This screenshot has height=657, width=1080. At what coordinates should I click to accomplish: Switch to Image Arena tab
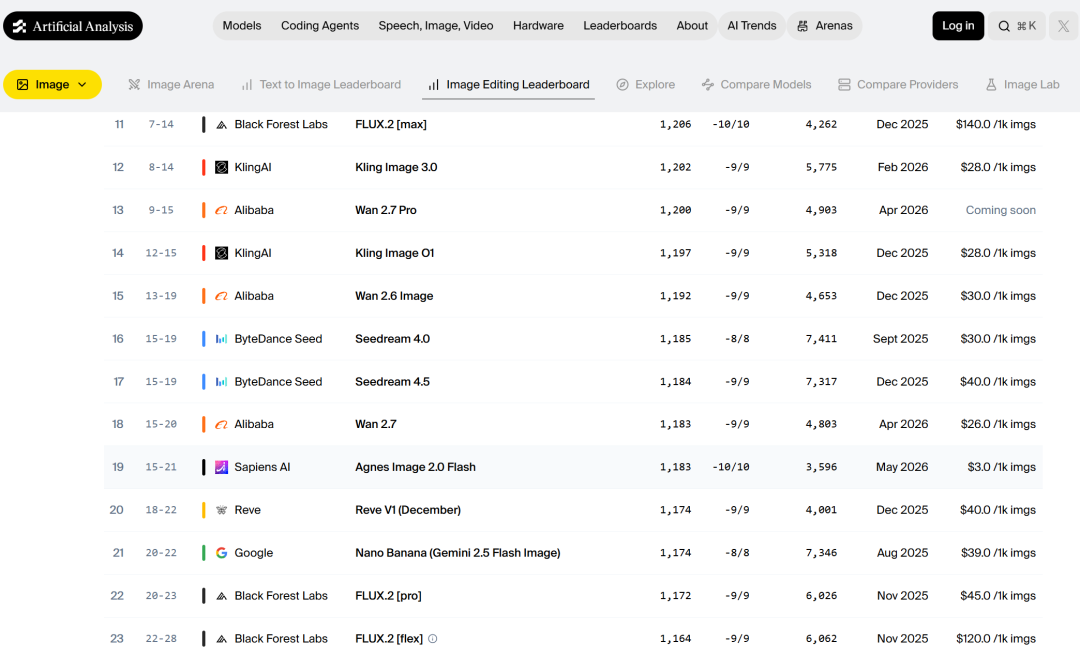(171, 85)
